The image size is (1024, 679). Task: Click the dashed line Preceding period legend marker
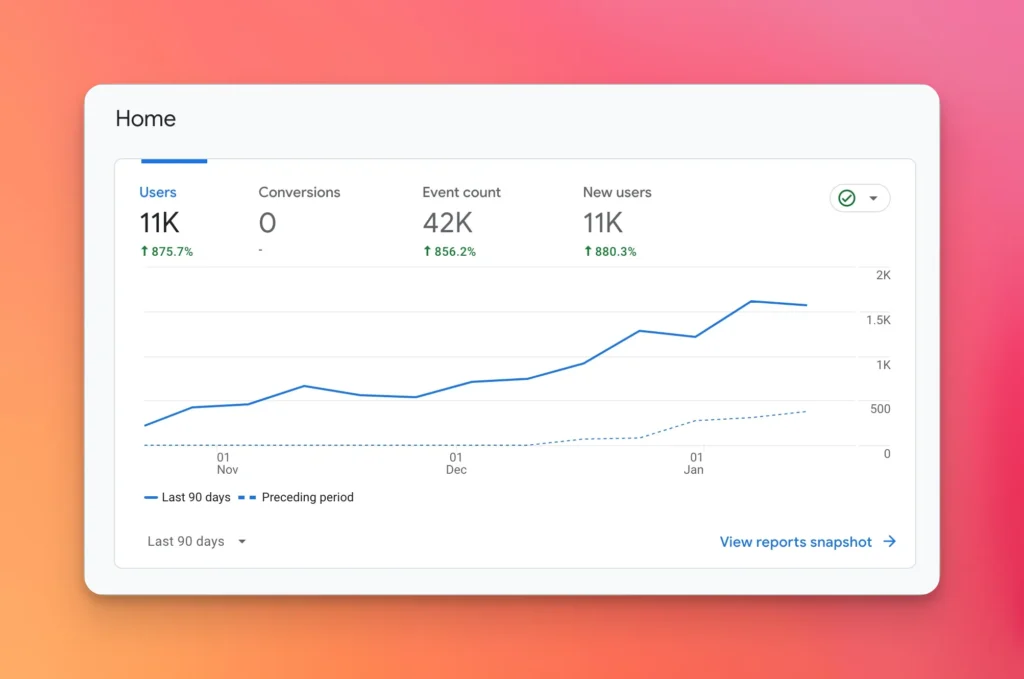(245, 497)
